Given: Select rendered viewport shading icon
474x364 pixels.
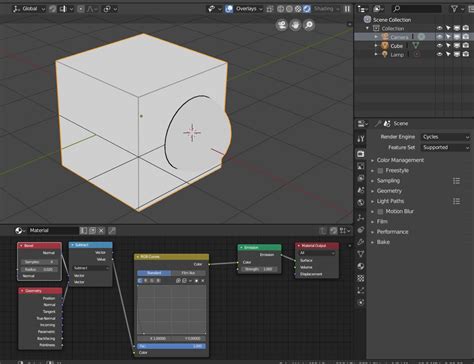Looking at the screenshot, I should (307, 9).
